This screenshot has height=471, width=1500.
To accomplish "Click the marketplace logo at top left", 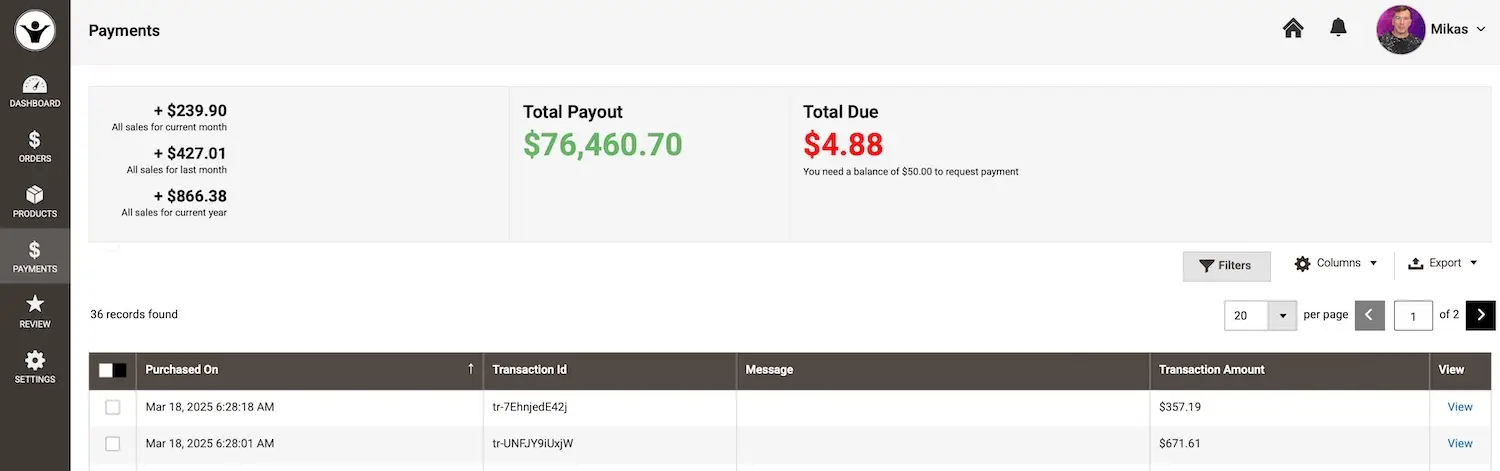I will pos(35,31).
